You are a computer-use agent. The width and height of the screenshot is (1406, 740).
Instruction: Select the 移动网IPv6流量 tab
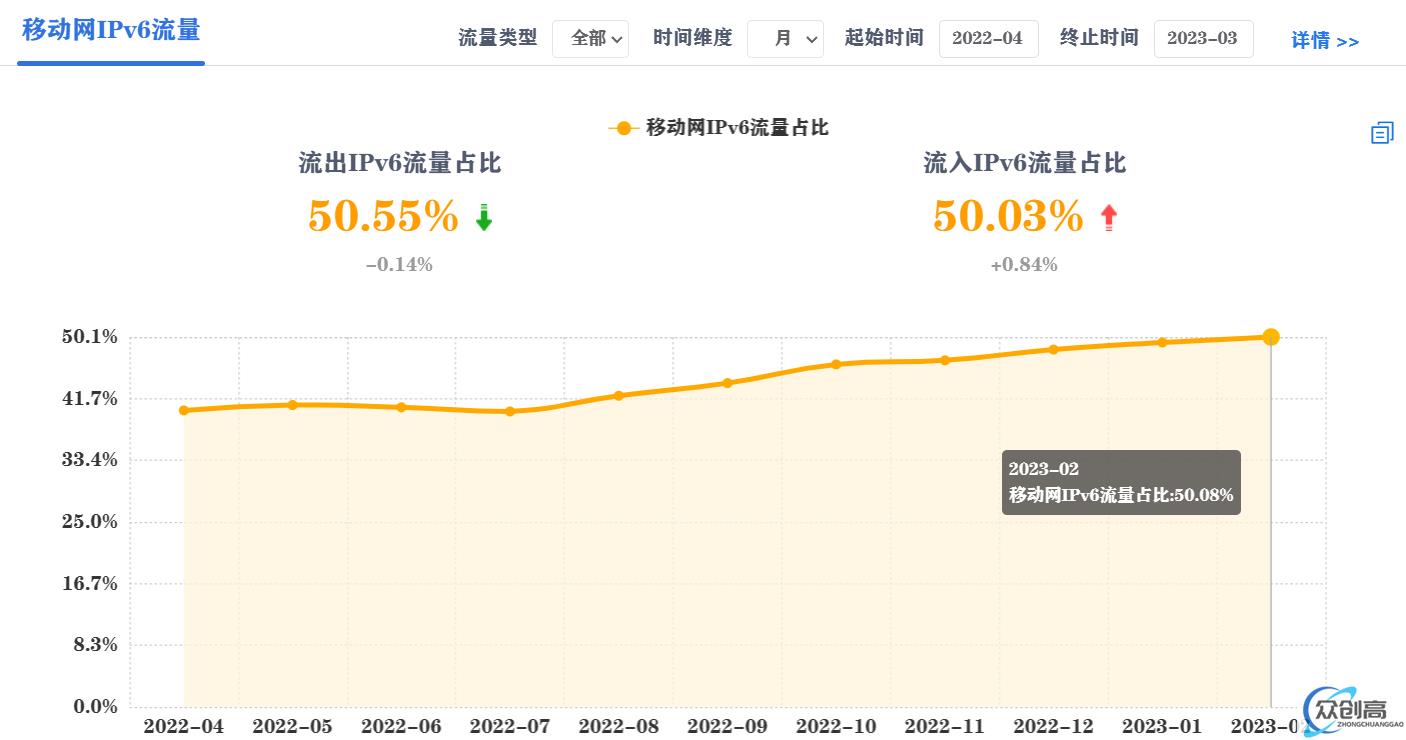tap(111, 30)
